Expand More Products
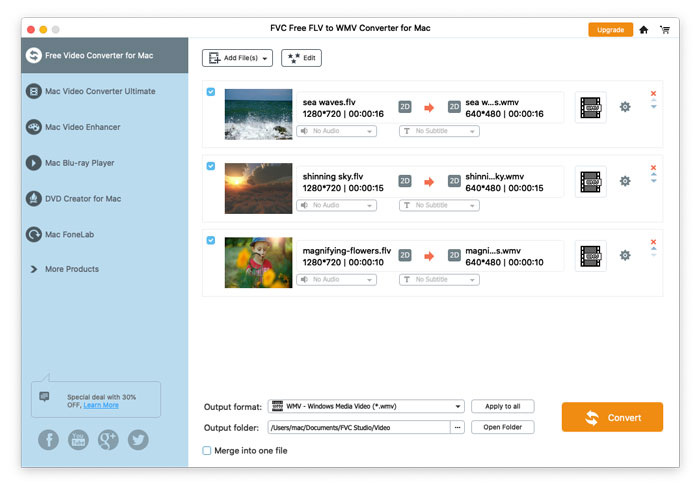This screenshot has width=700, height=491. [x=65, y=269]
